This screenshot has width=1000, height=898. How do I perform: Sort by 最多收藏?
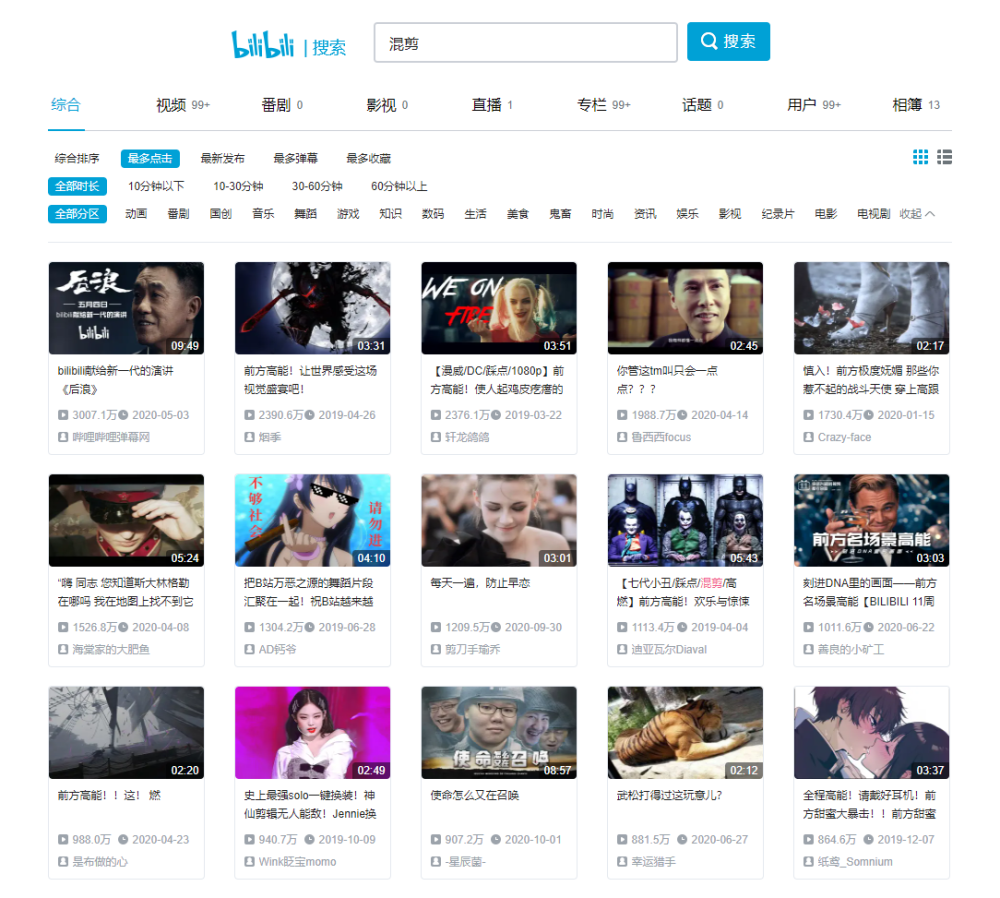tap(369, 158)
